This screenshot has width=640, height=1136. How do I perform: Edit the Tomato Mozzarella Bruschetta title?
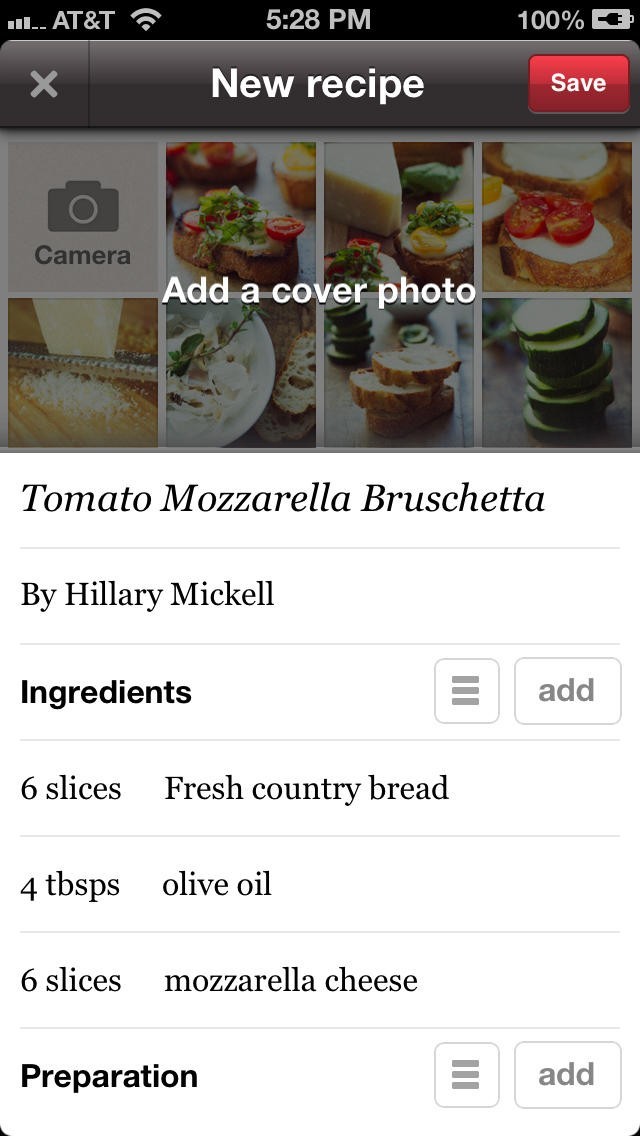point(283,498)
